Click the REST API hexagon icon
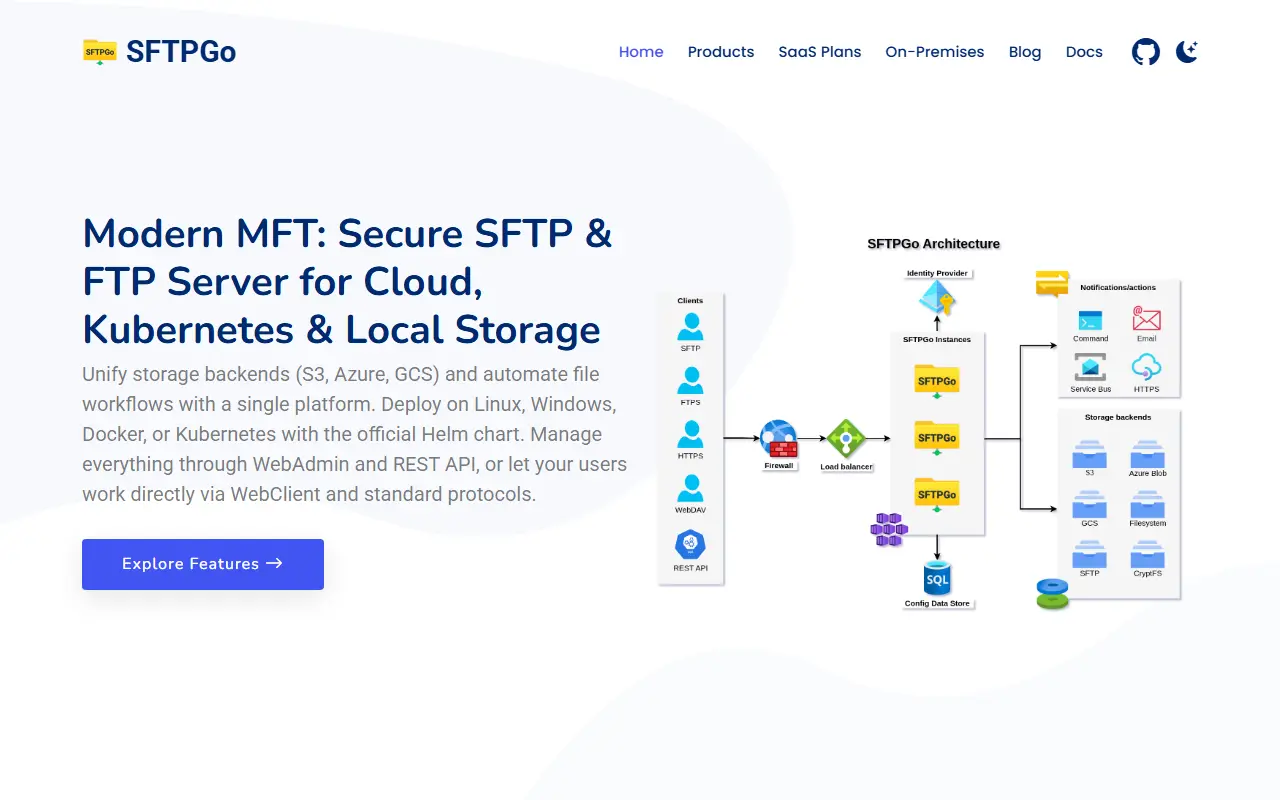 pyautogui.click(x=690, y=545)
